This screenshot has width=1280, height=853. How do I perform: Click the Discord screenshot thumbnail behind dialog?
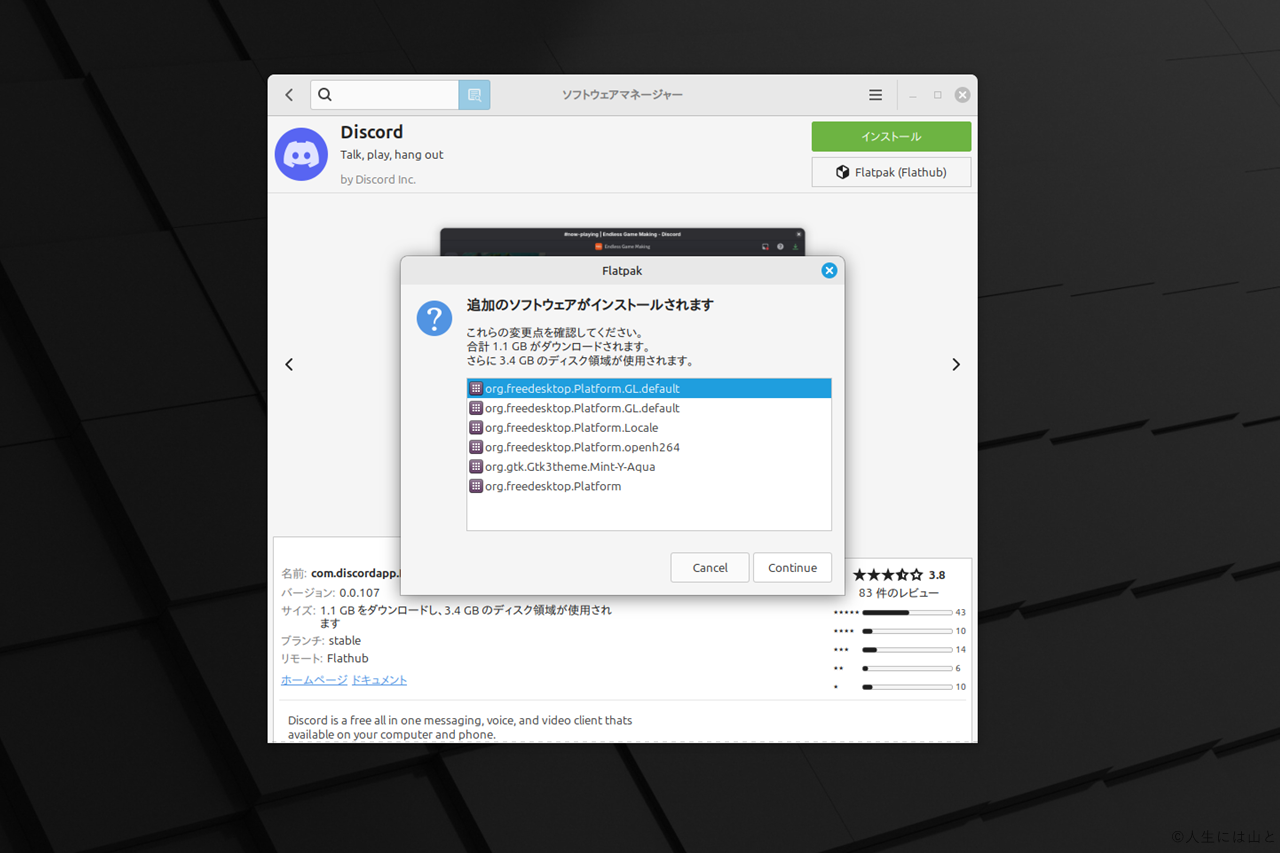tap(622, 241)
